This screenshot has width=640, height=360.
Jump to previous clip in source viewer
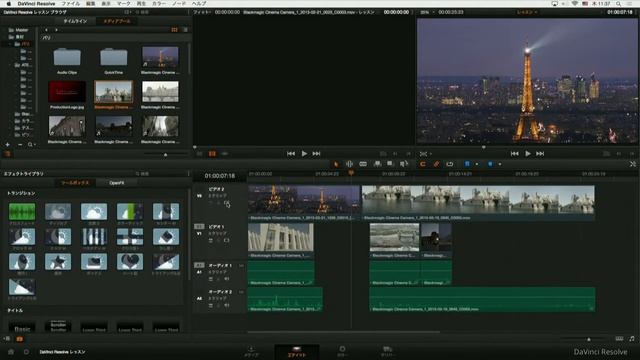click(291, 153)
